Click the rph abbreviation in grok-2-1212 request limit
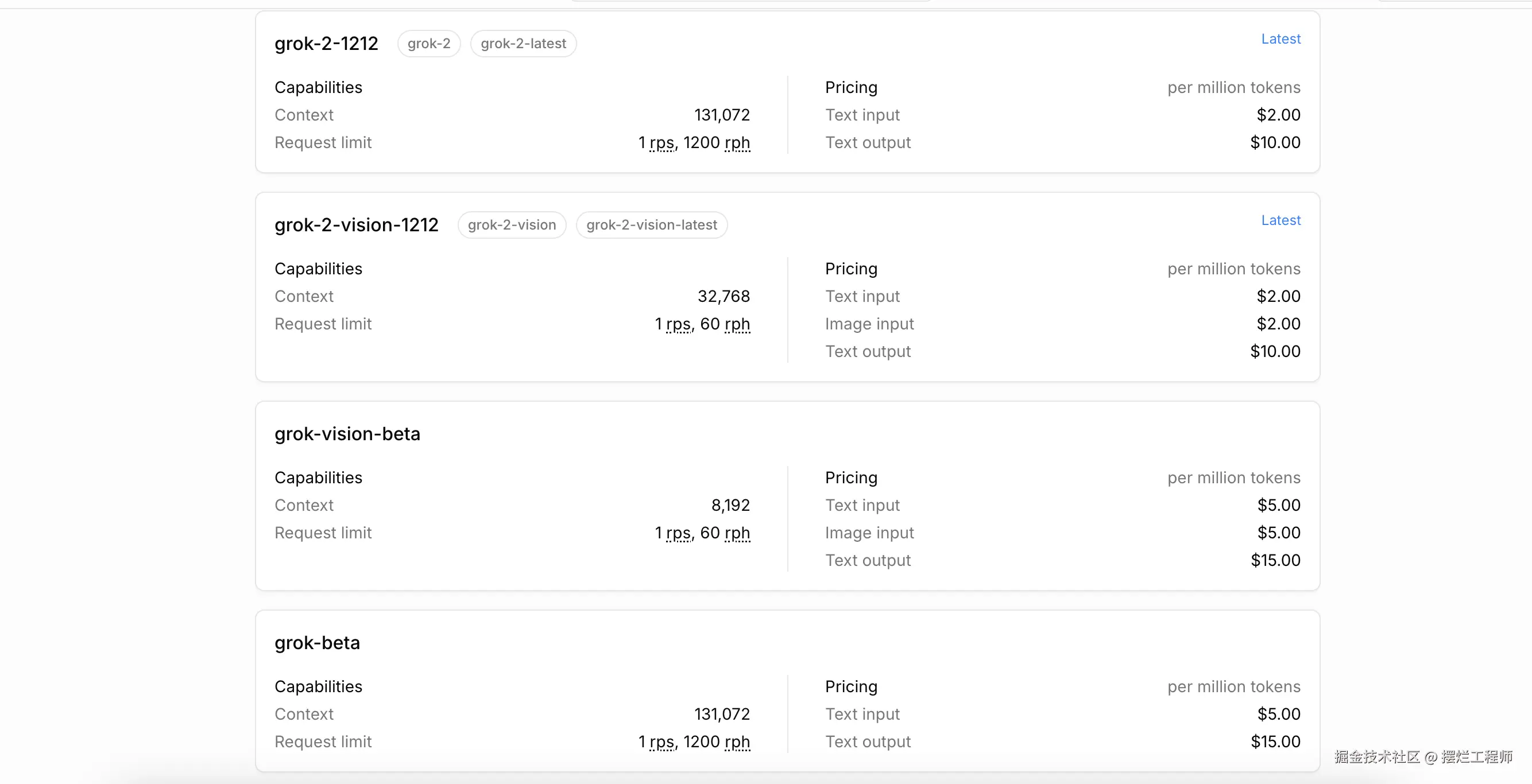1532x784 pixels. click(x=737, y=143)
